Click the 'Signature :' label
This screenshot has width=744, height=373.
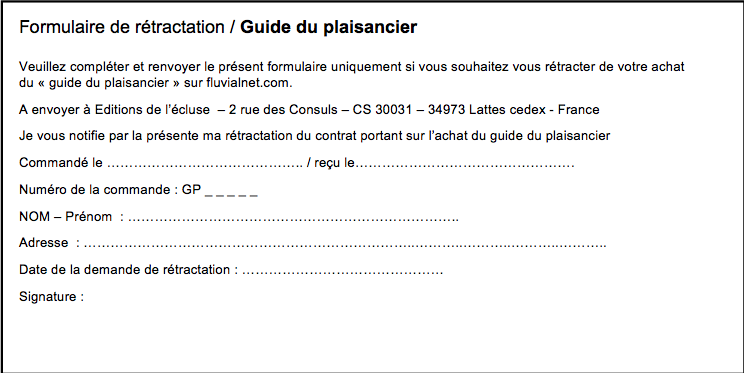[51, 297]
